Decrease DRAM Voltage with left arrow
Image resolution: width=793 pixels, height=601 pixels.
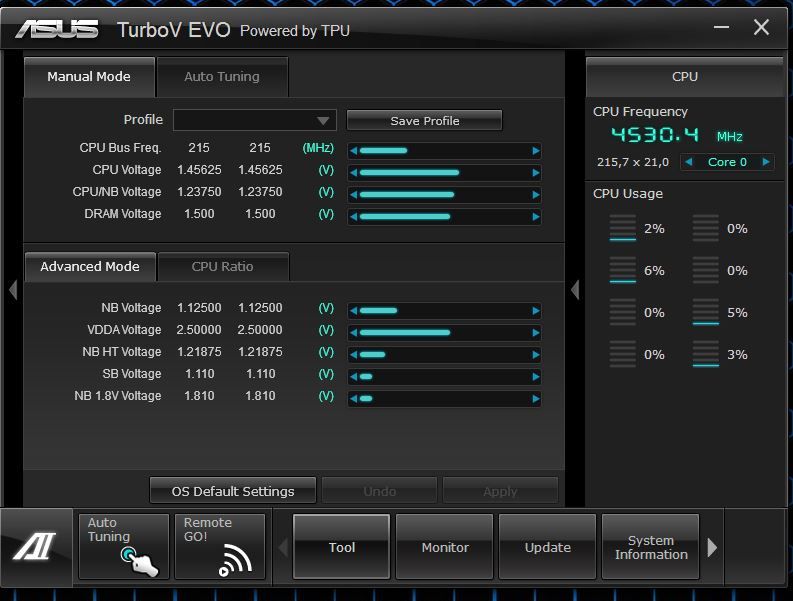click(354, 217)
